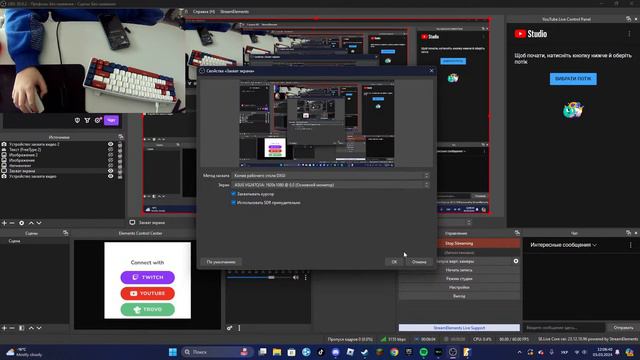Remove scene with minus icon in Scenes toolbar
This screenshot has width=640, height=360.
(x=12, y=328)
